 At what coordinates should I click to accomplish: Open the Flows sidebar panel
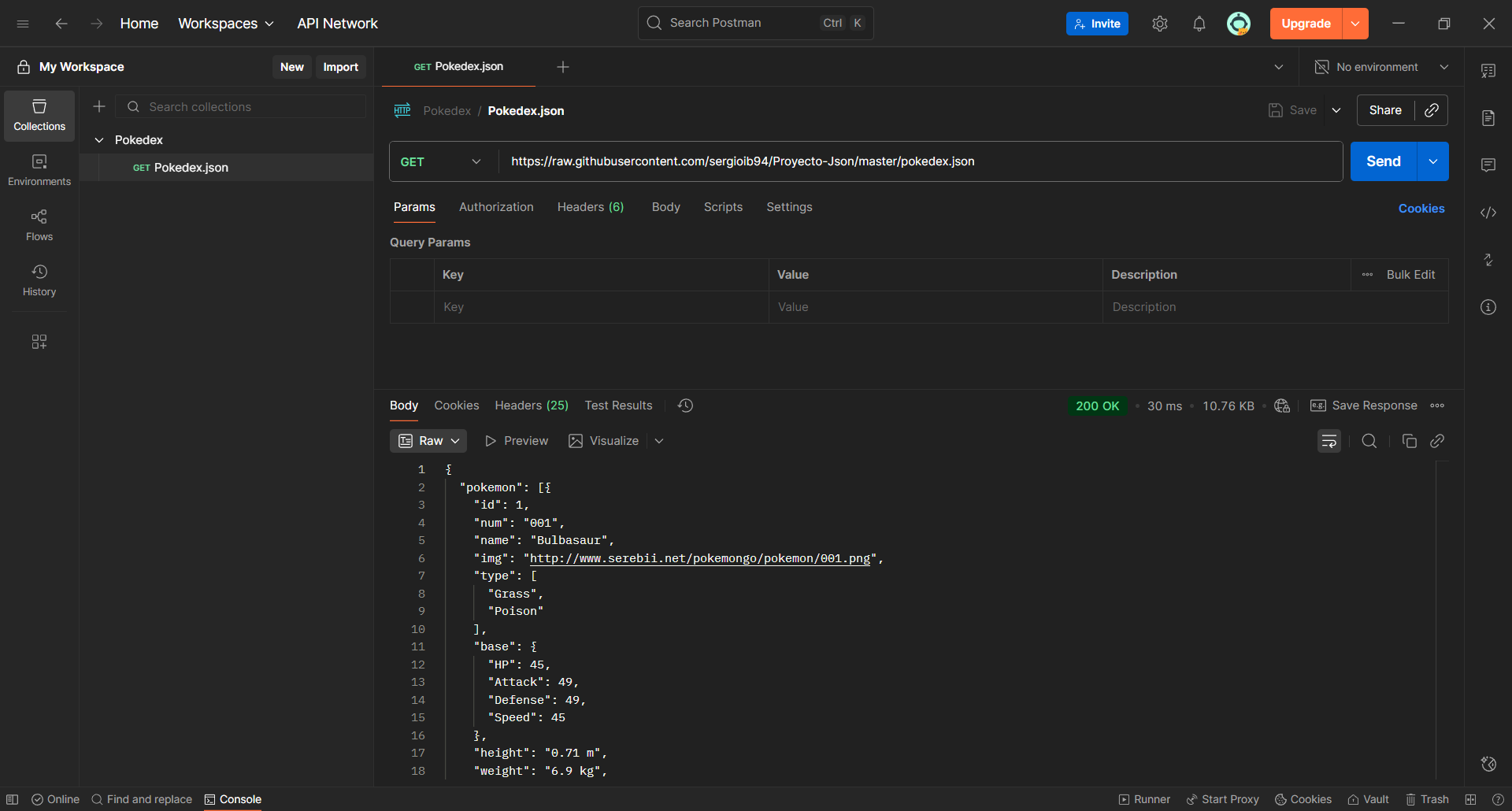point(39,225)
